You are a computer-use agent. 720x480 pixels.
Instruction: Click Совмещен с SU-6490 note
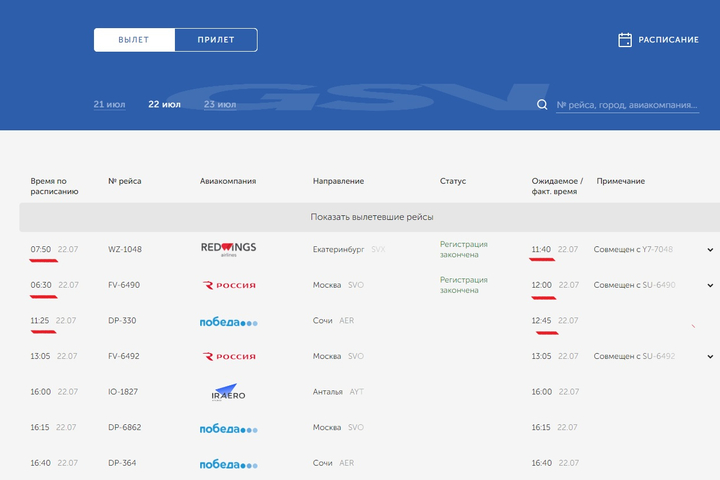635,285
